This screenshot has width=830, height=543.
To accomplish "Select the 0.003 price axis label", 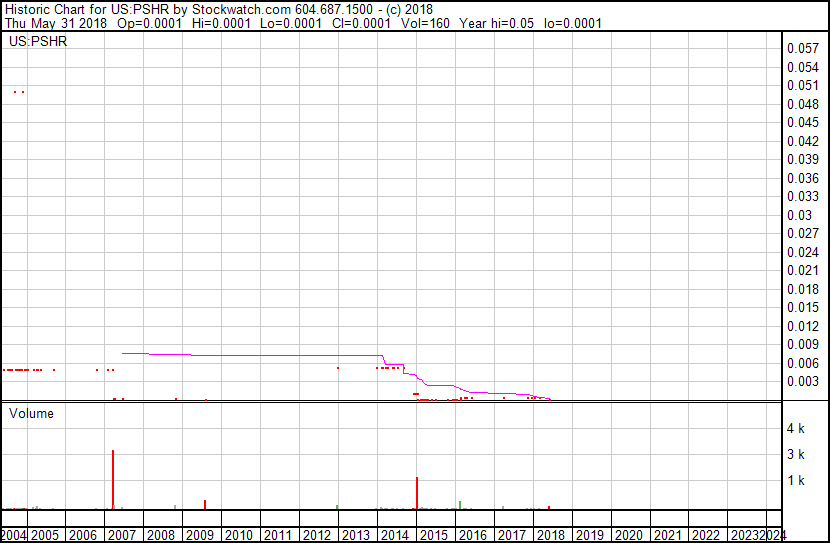I will (x=802, y=381).
